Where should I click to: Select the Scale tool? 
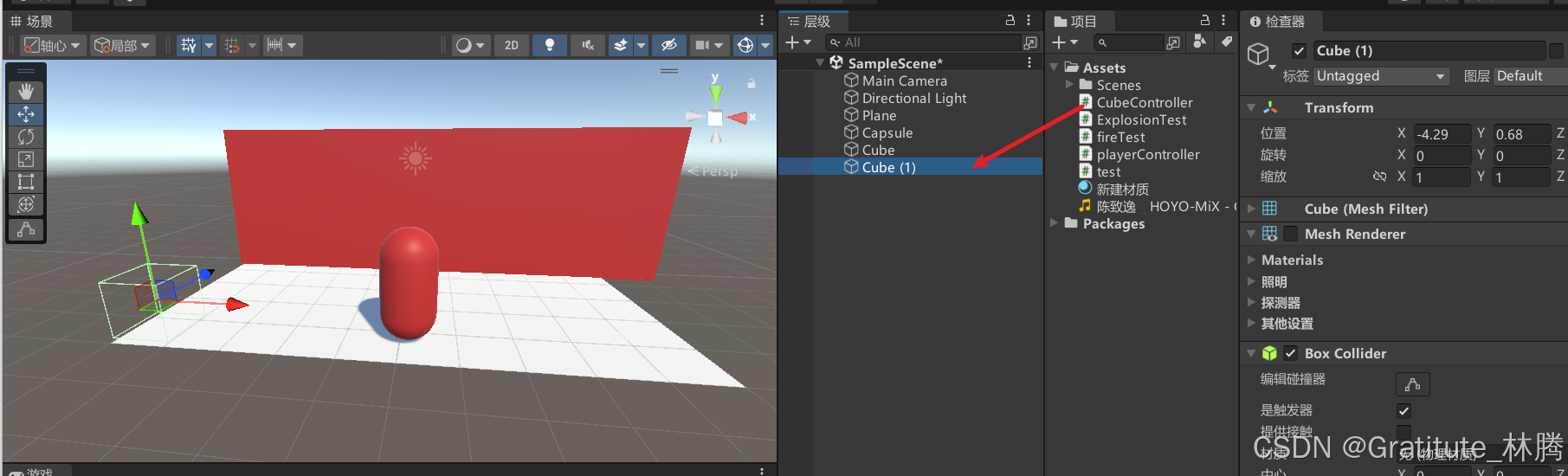pos(26,159)
